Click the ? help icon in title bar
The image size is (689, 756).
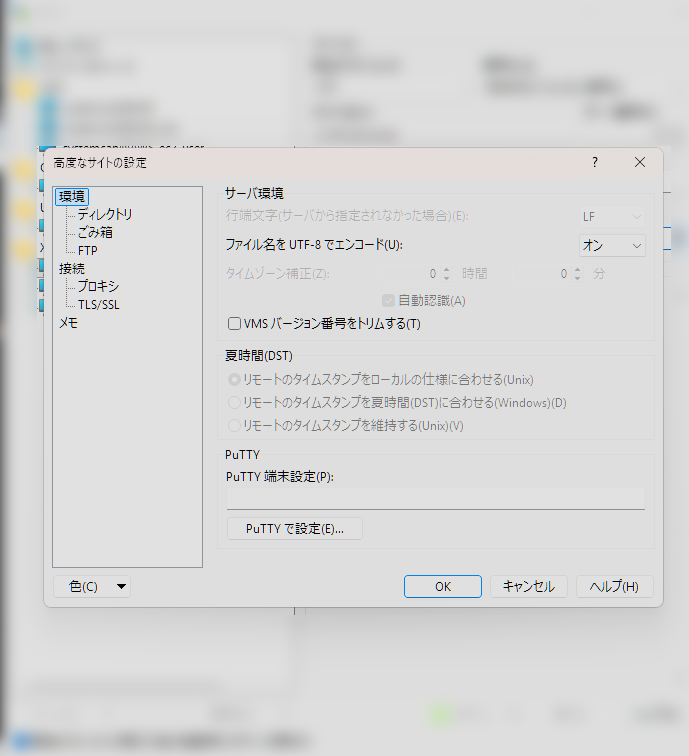595,162
